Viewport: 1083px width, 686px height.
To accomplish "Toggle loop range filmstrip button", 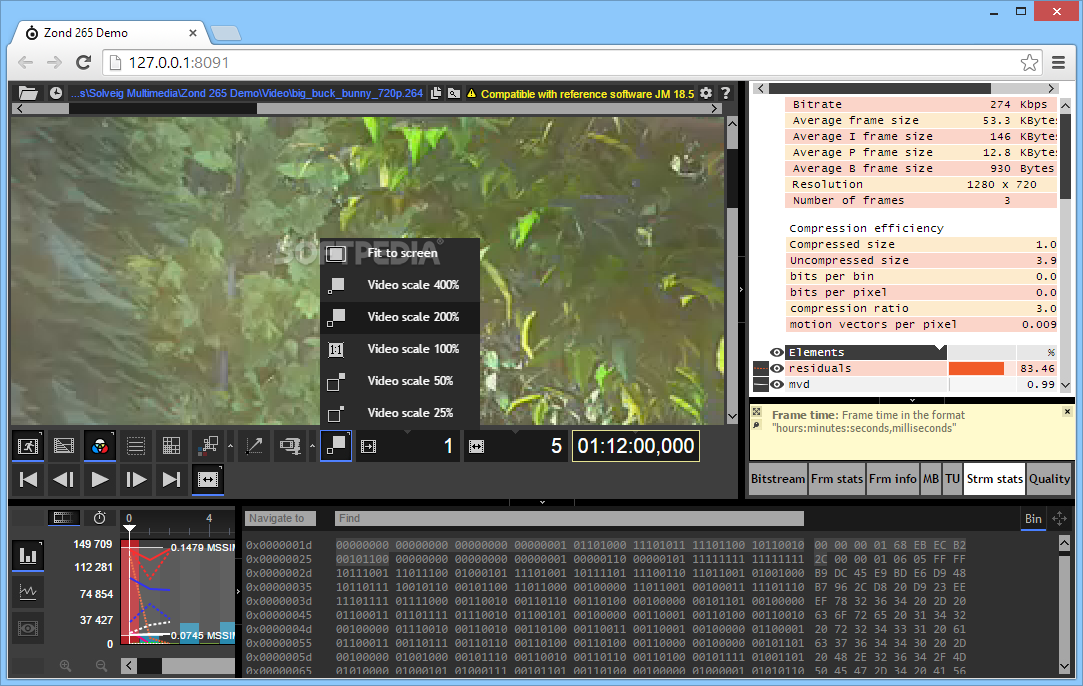I will [x=207, y=479].
